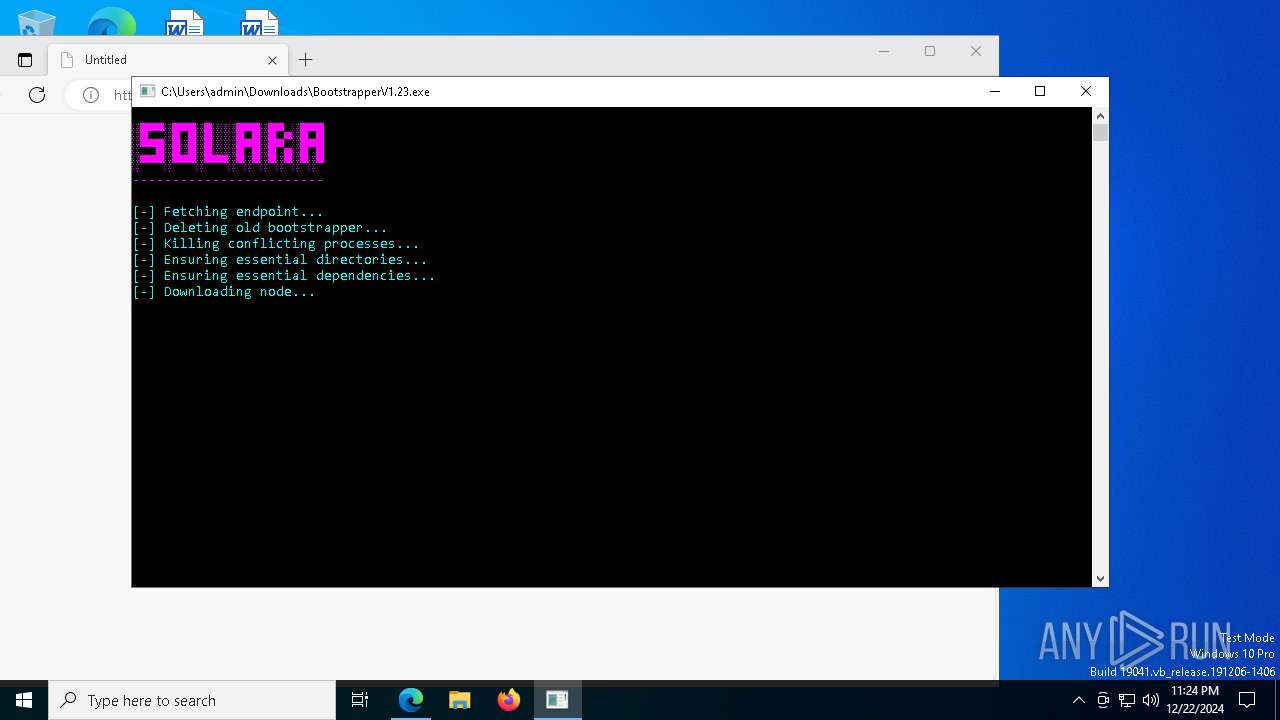Click the 'Killing conflicting processes...' line
1280x720 pixels.
tap(276, 244)
